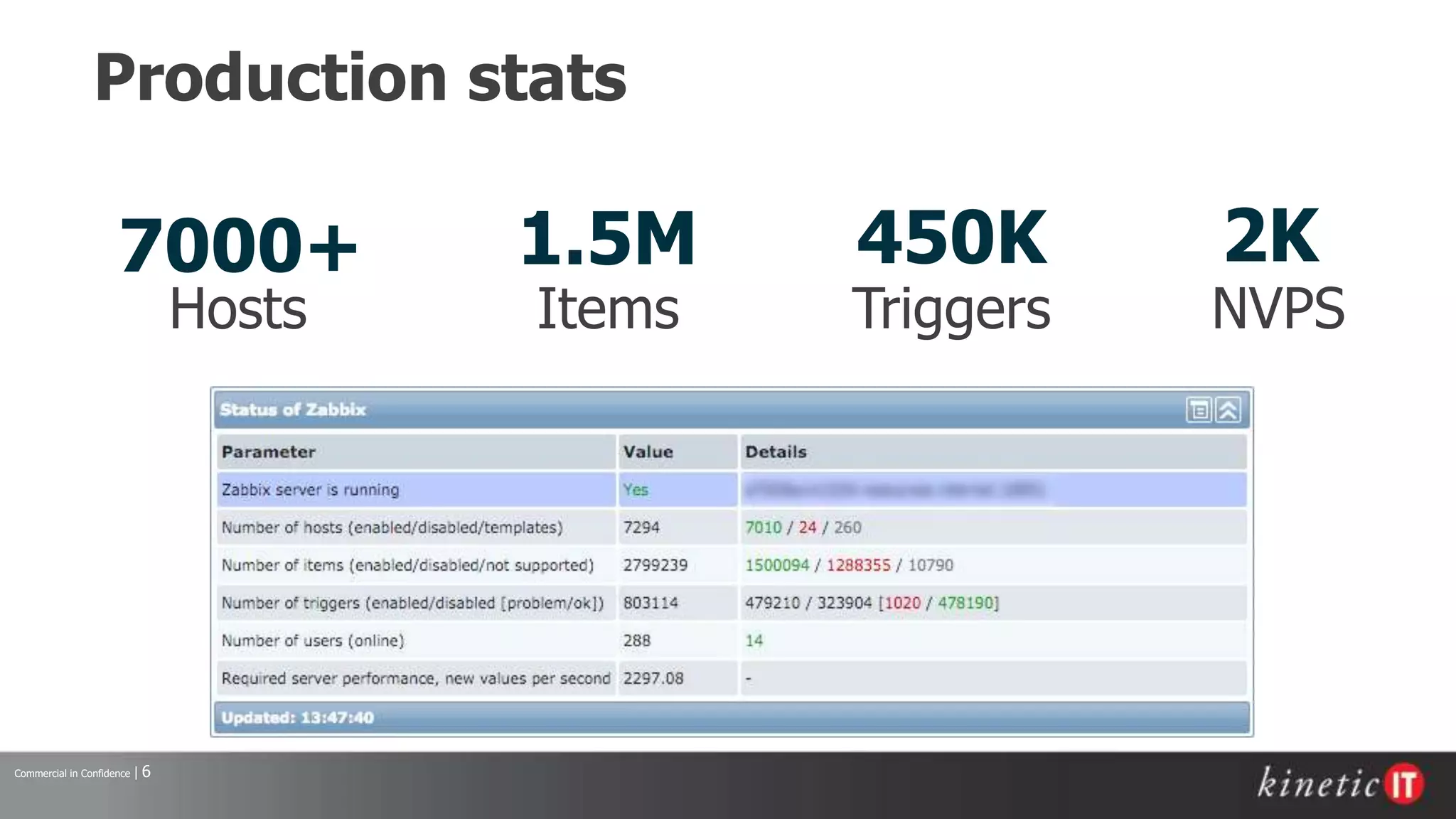
Task: Open the Status of Zabbix widget menu icon
Action: click(1199, 410)
